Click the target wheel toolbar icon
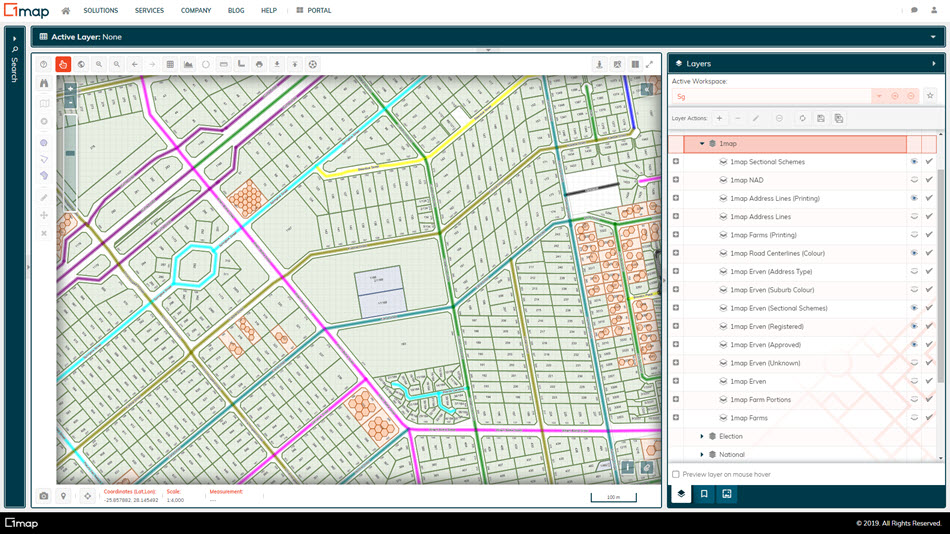This screenshot has height=534, width=950. (313, 64)
